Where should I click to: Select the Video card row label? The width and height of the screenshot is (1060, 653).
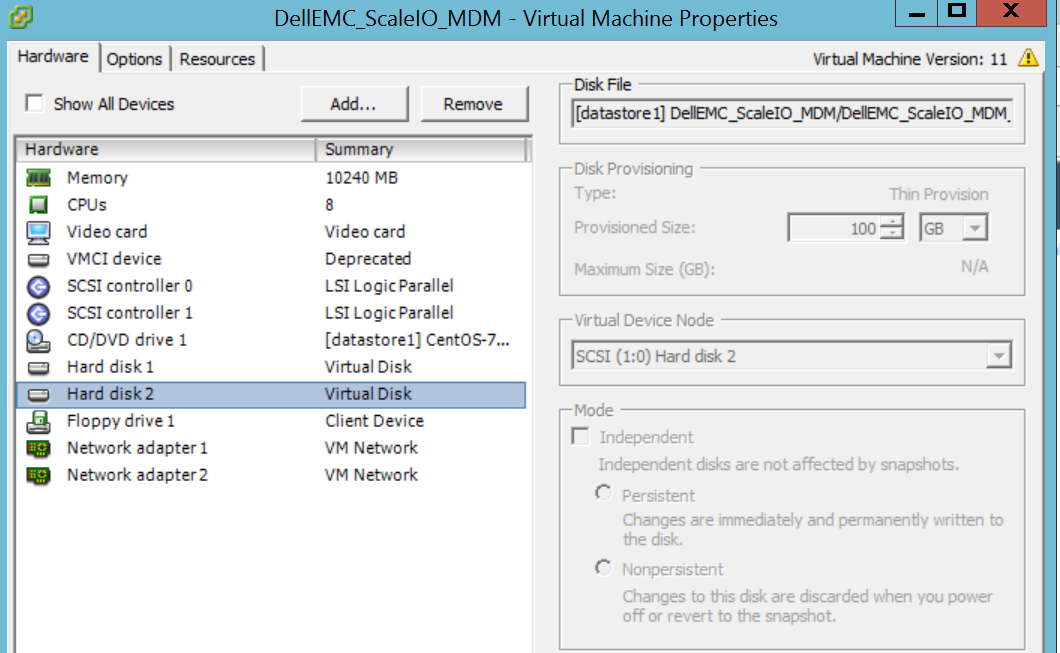[x=107, y=232]
